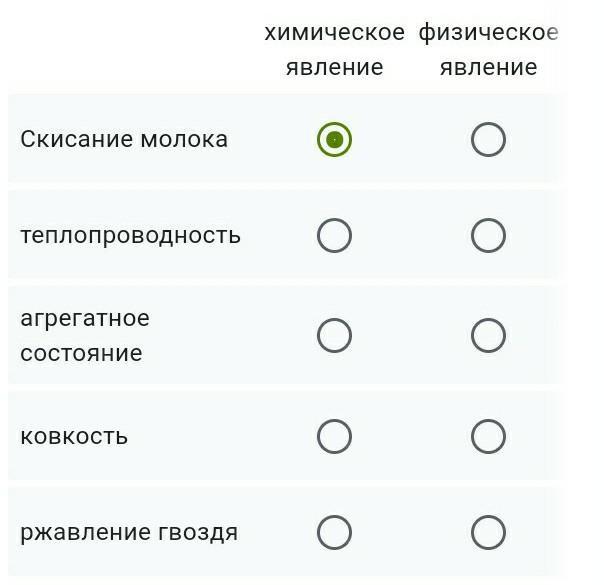
Task: Click the ржавление гвоздя row label
Action: 129,533
